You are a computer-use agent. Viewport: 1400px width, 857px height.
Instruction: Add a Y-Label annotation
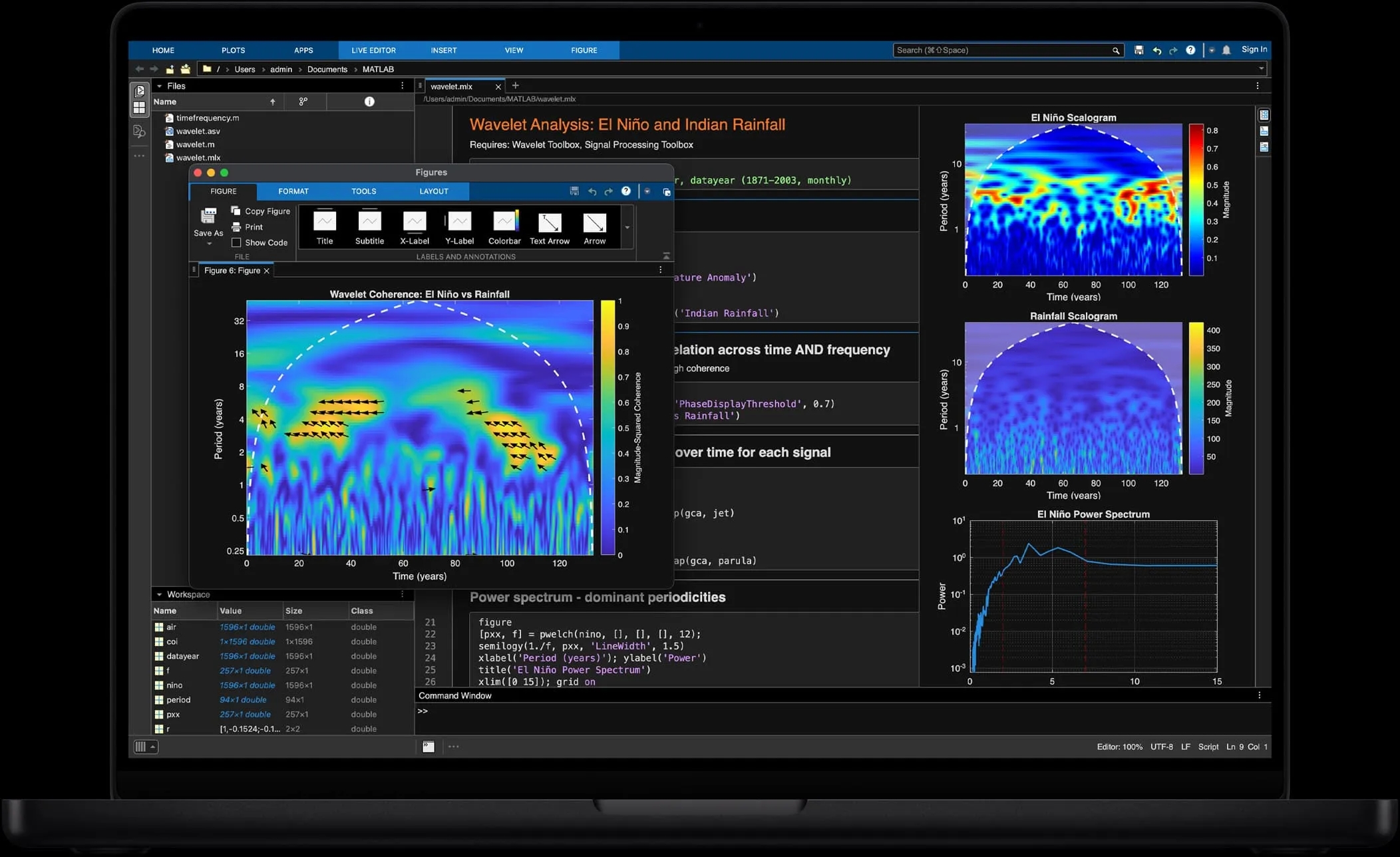[x=459, y=226]
